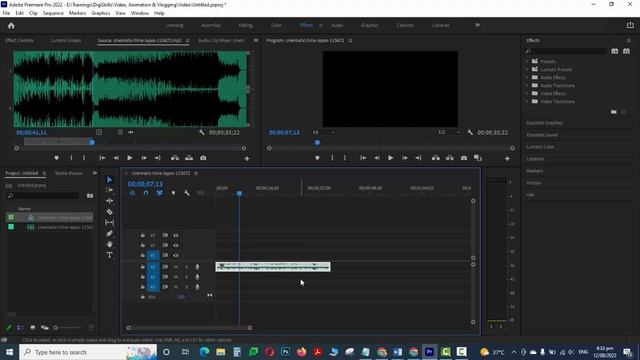Image resolution: width=640 pixels, height=360 pixels.
Task: Open playback resolution dropdown showing 1/2
Action: [449, 132]
